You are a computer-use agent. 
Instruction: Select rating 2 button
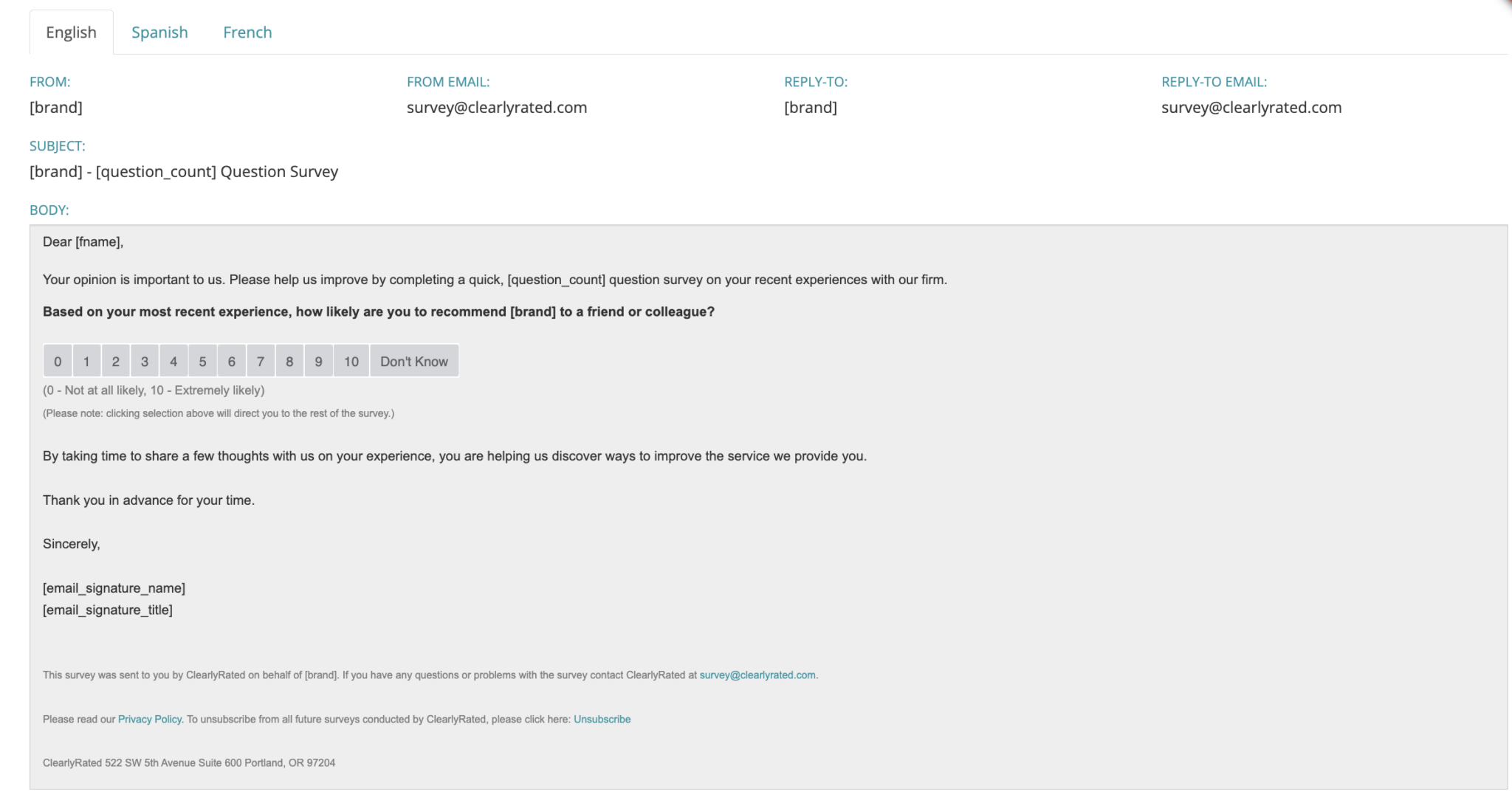pyautogui.click(x=115, y=362)
